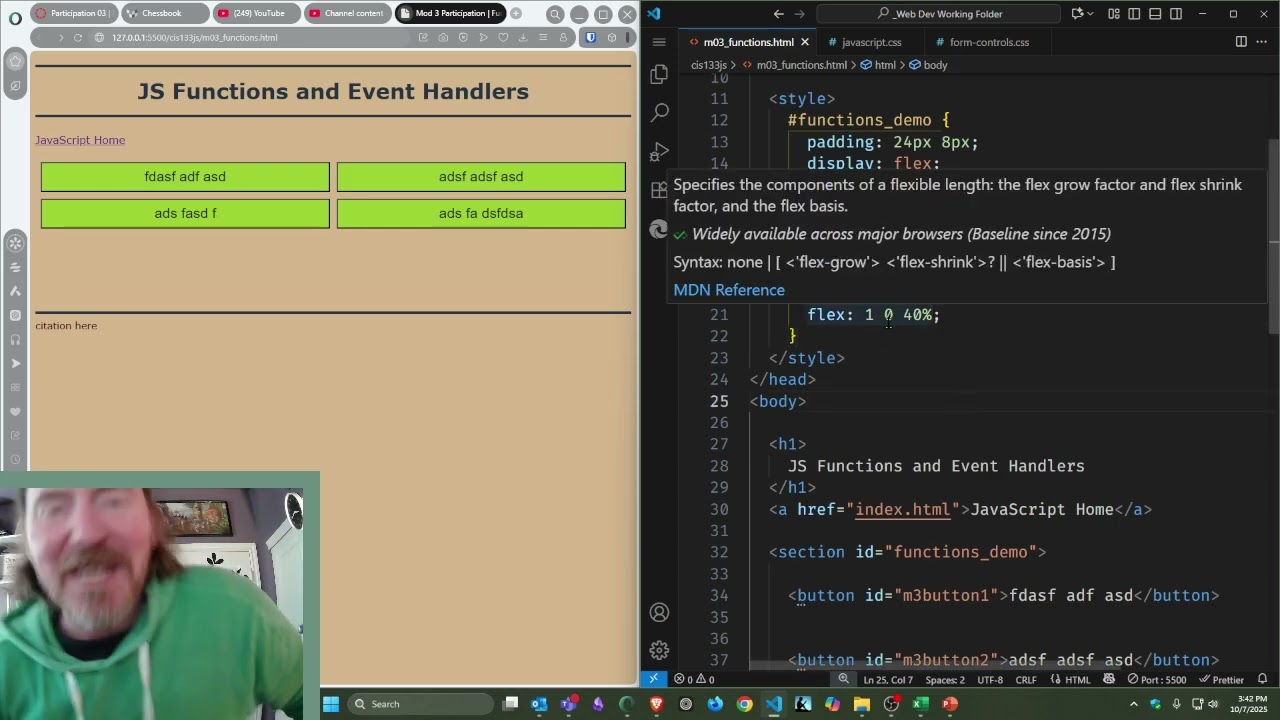Click the VS Code command center search box
Screen dimensions: 1280x720
(938, 14)
